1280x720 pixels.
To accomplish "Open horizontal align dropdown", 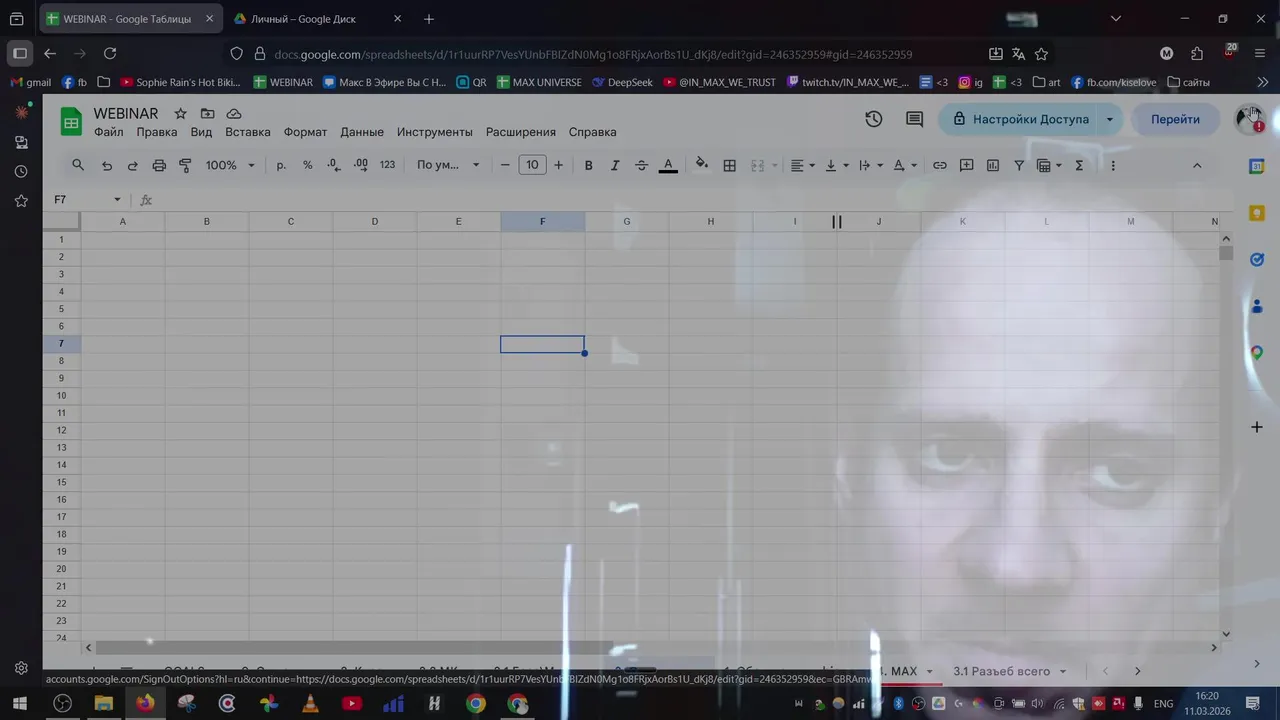I will (802, 165).
